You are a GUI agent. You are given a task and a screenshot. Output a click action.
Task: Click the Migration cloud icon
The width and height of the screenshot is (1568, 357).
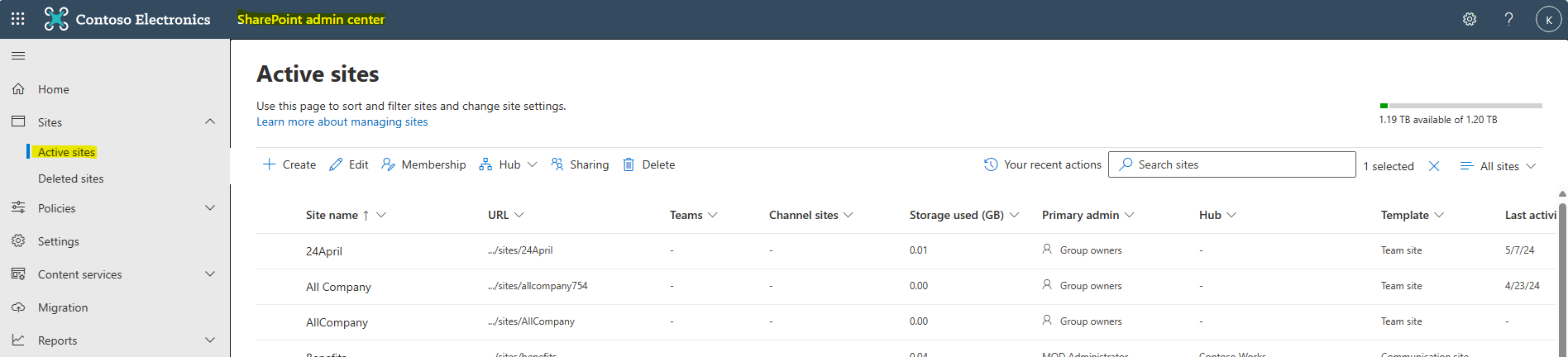tap(18, 307)
